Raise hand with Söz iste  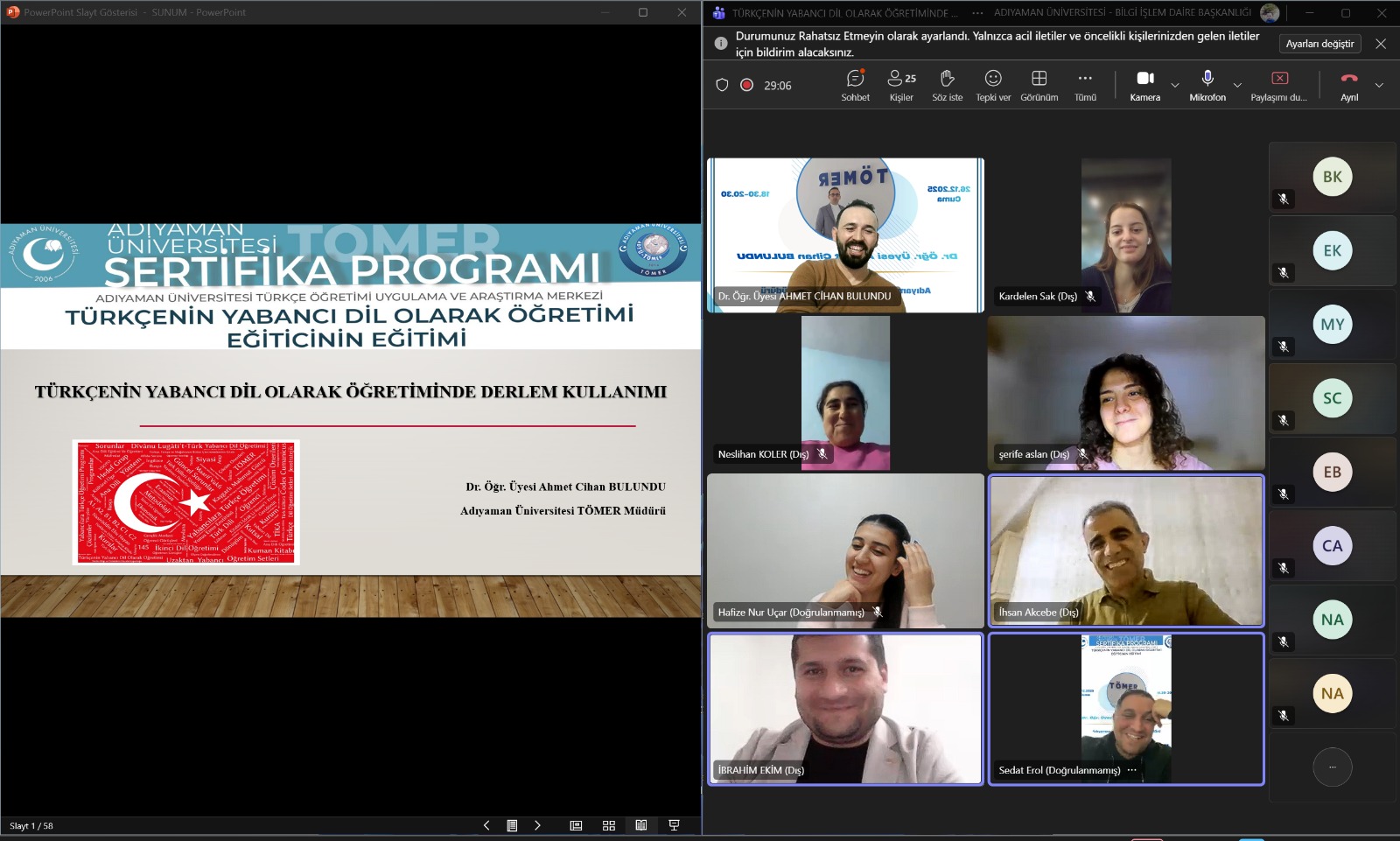(x=947, y=86)
